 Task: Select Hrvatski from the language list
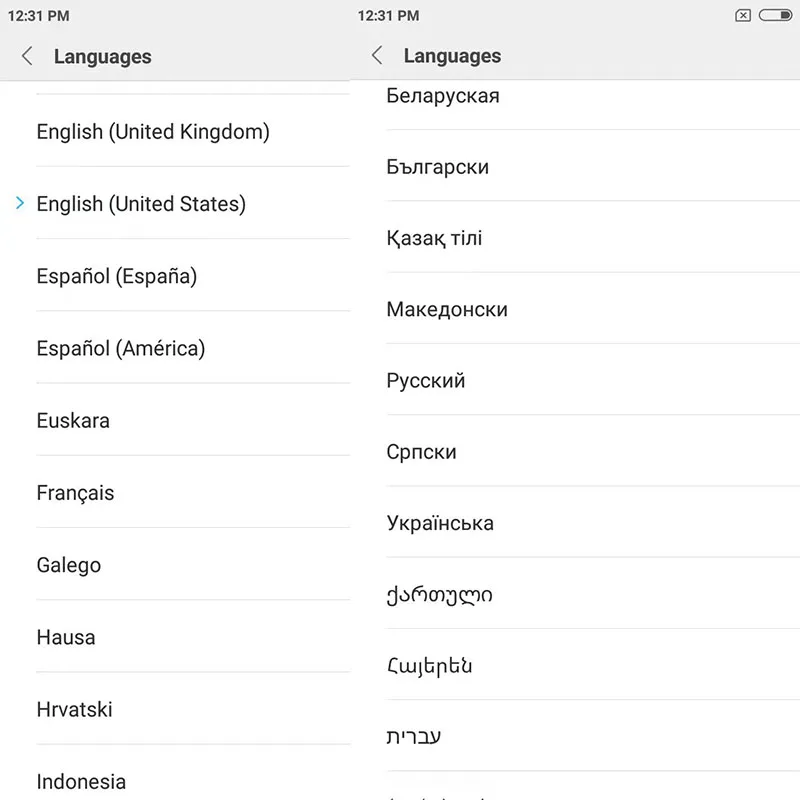point(74,709)
